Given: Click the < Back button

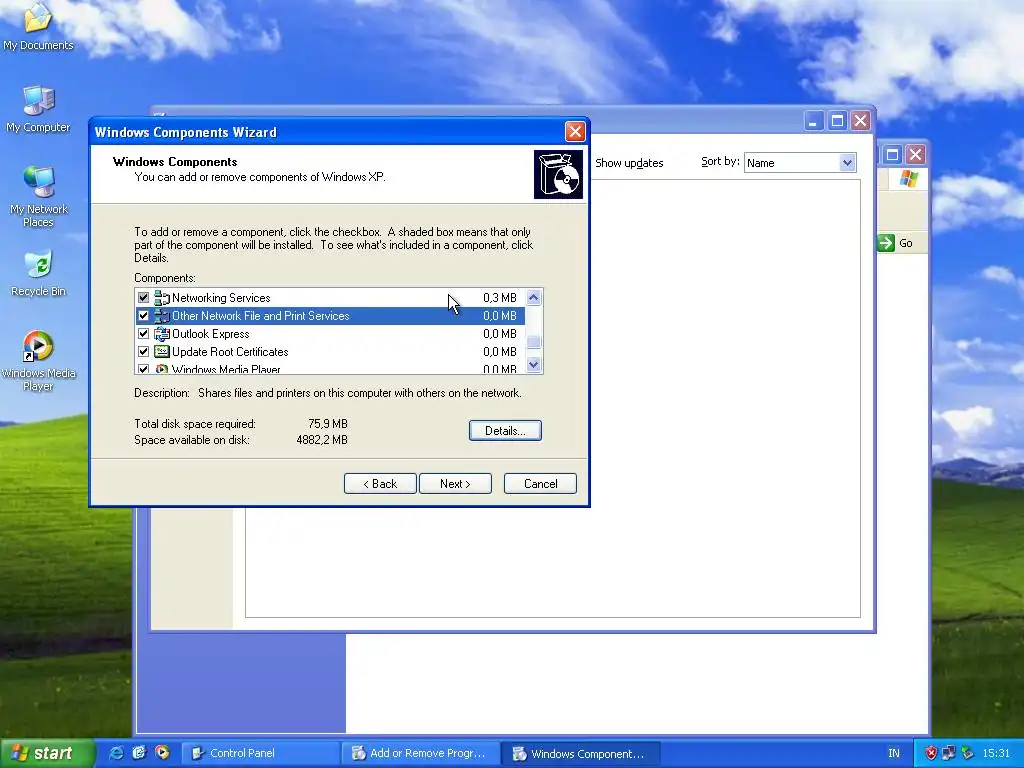Looking at the screenshot, I should (x=380, y=484).
